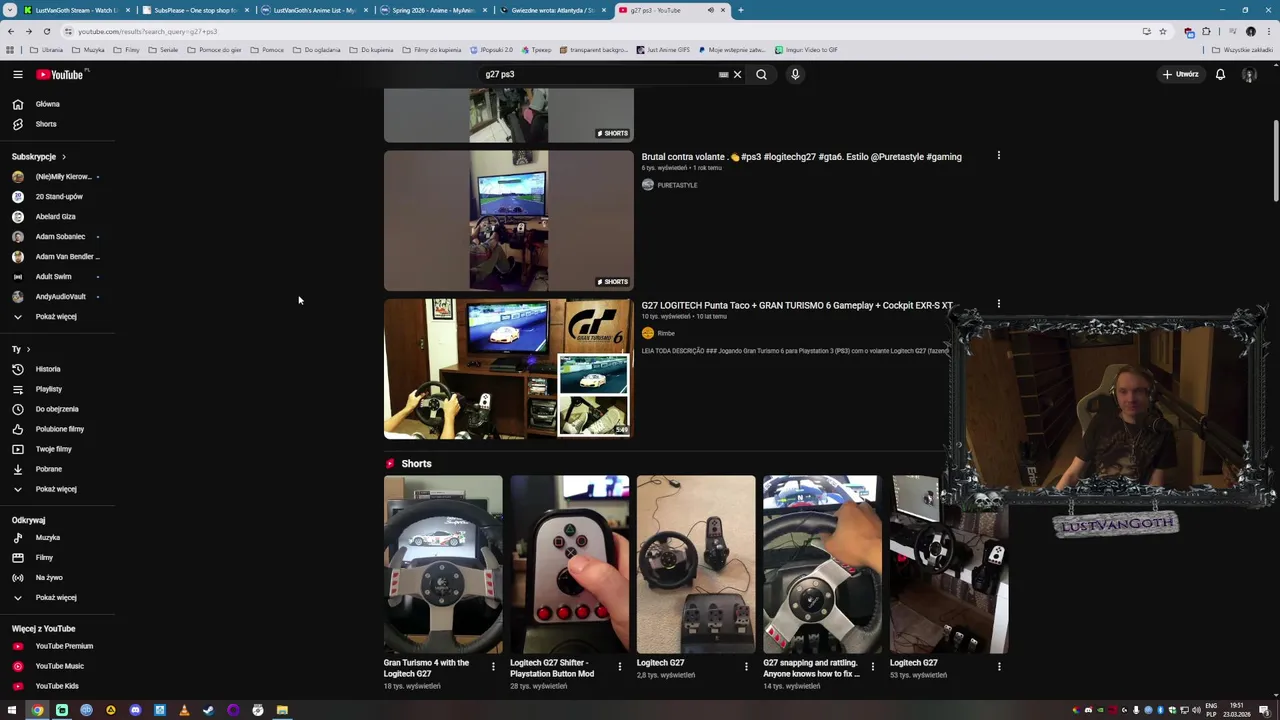This screenshot has height=720, width=1280.
Task: Open YouTube notifications bell
Action: coord(1220,74)
